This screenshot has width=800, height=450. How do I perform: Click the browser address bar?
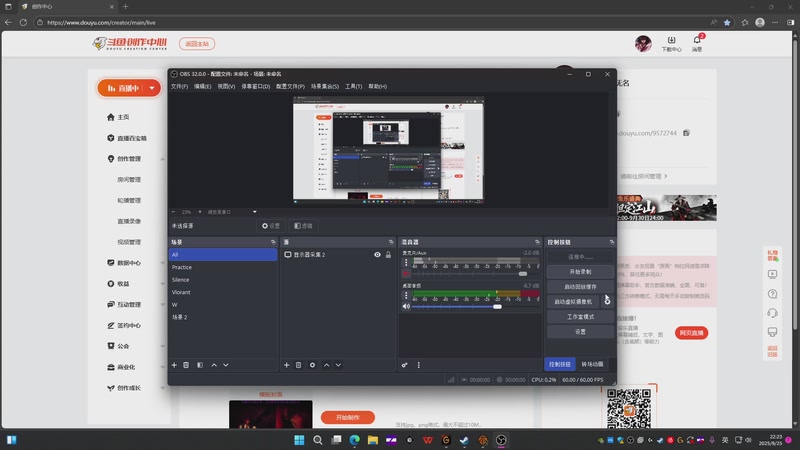point(372,22)
